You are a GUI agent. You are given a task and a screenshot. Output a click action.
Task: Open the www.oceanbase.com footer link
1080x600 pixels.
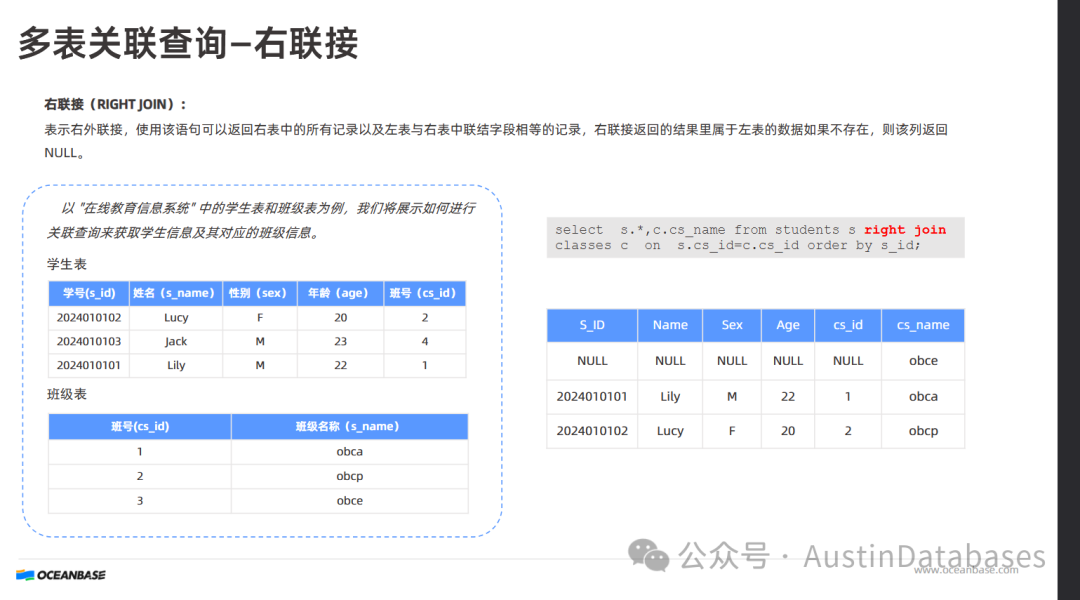(966, 570)
